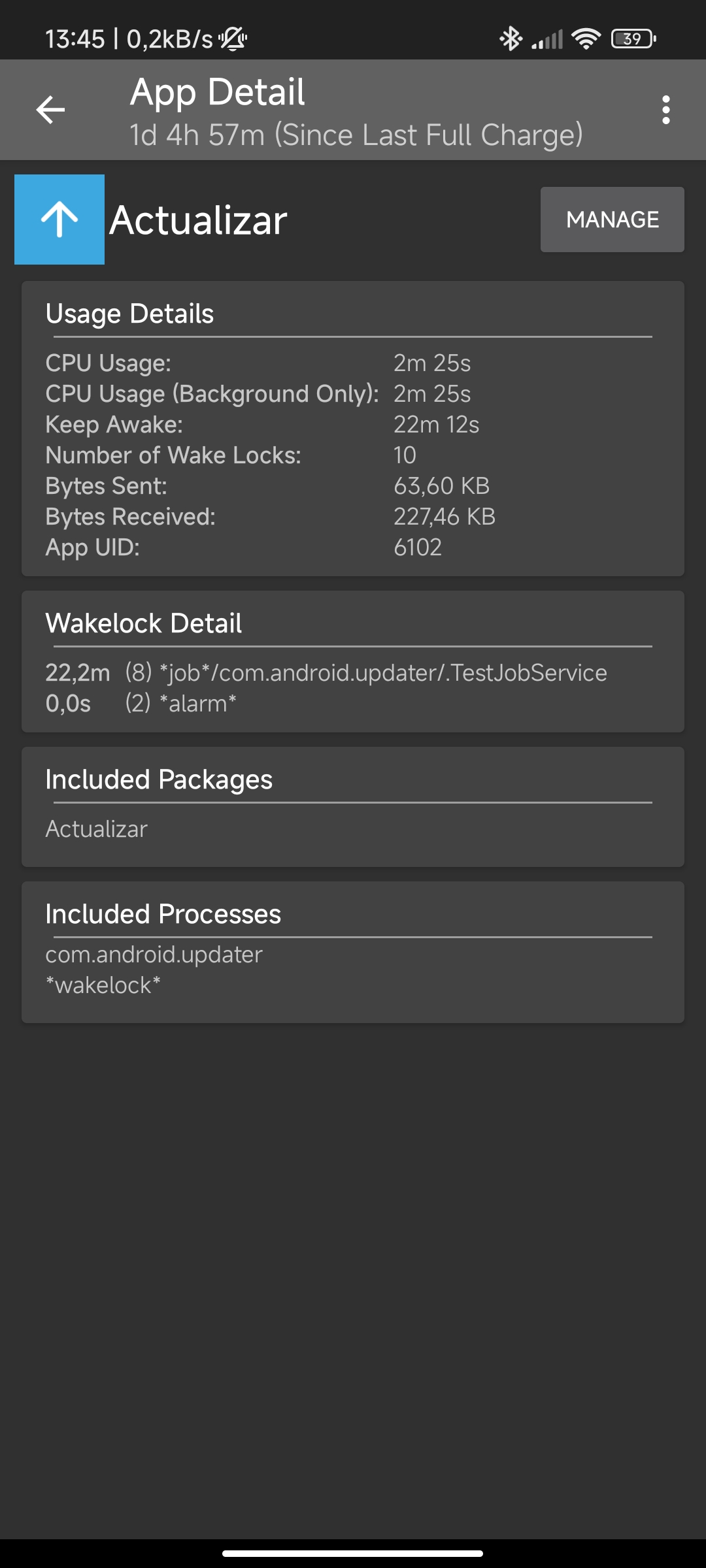Tap the back arrow icon

(50, 109)
